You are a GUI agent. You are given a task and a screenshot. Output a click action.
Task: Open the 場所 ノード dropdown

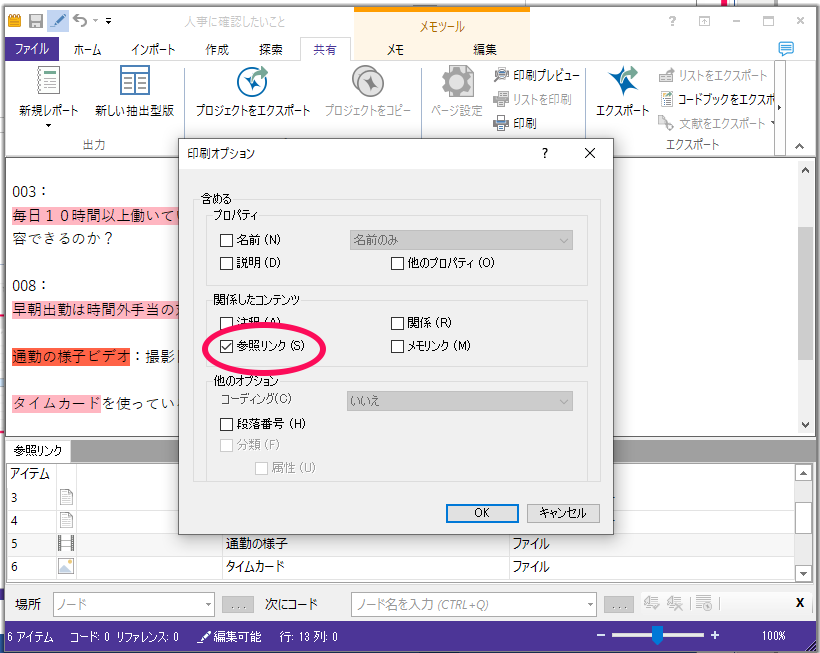pyautogui.click(x=208, y=604)
